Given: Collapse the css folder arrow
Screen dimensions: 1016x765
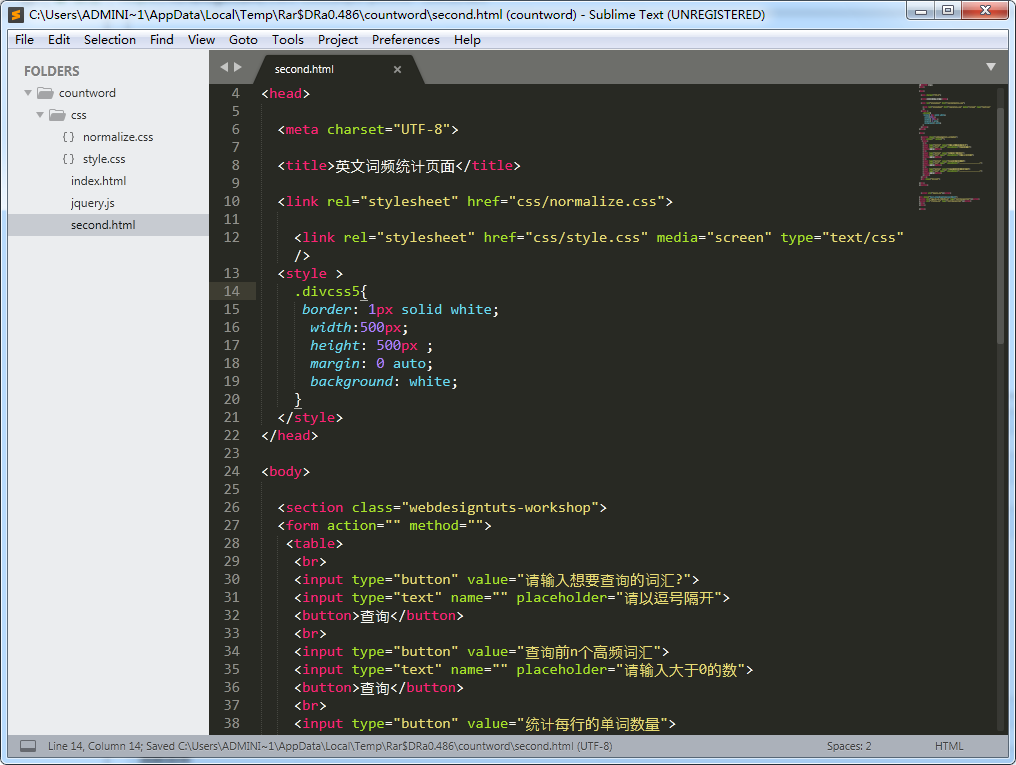Looking at the screenshot, I should point(40,115).
